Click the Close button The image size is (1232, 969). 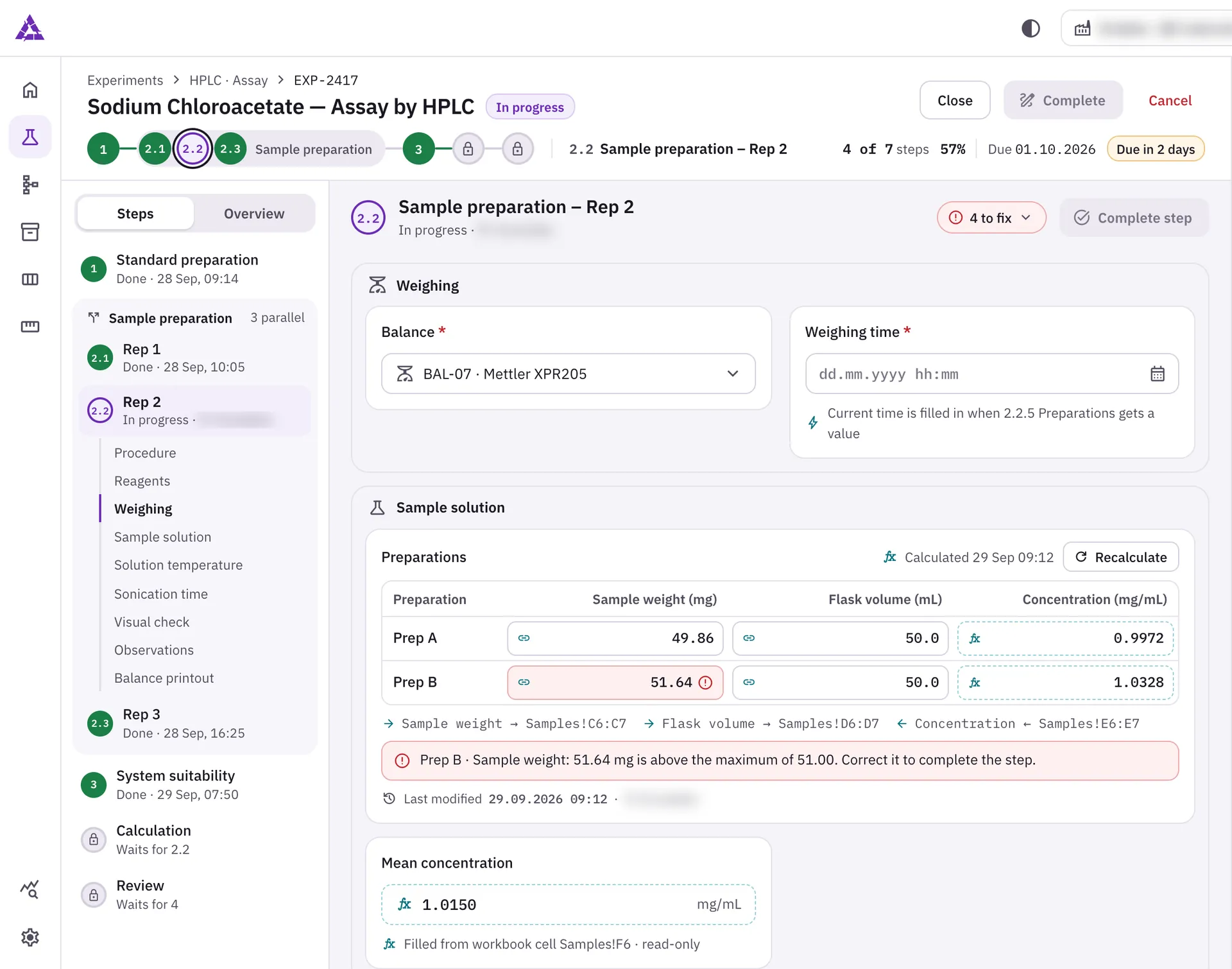(x=955, y=100)
